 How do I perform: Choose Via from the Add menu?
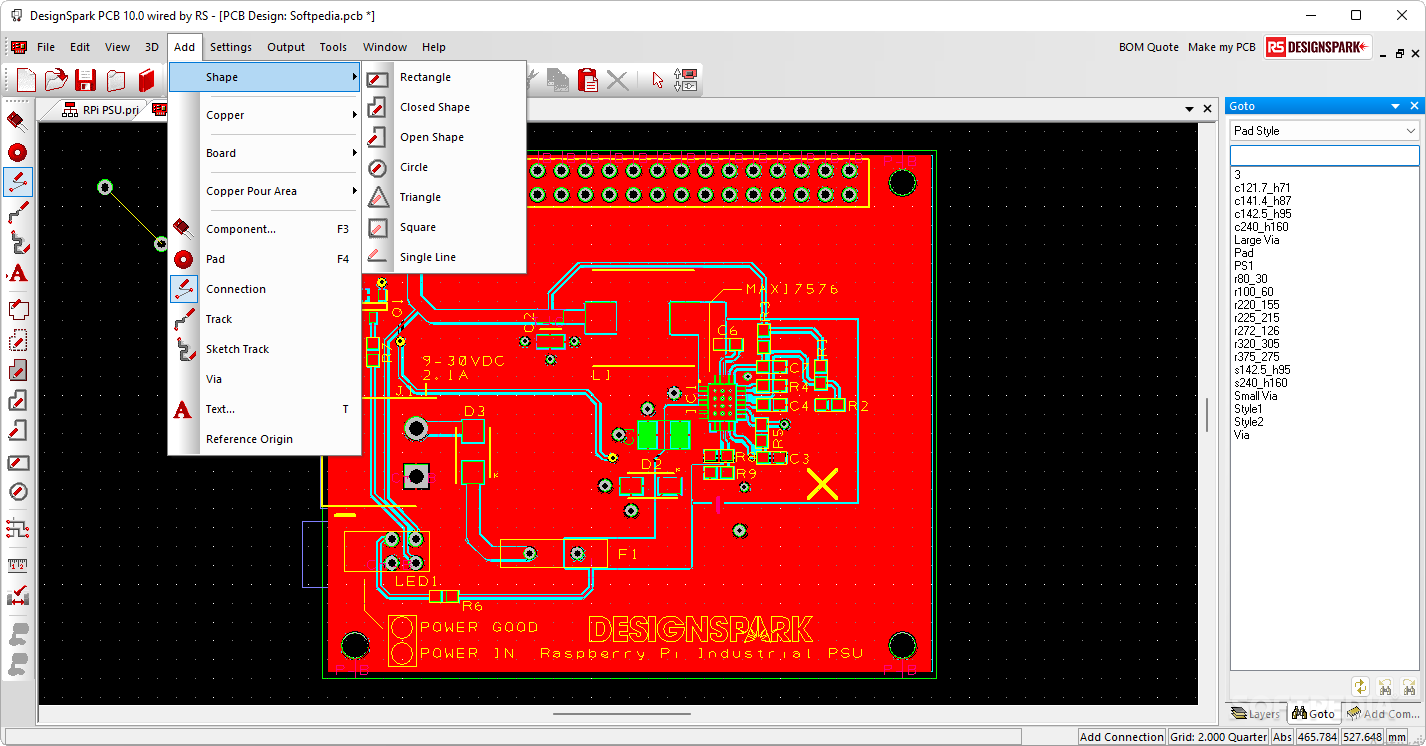pyautogui.click(x=264, y=379)
